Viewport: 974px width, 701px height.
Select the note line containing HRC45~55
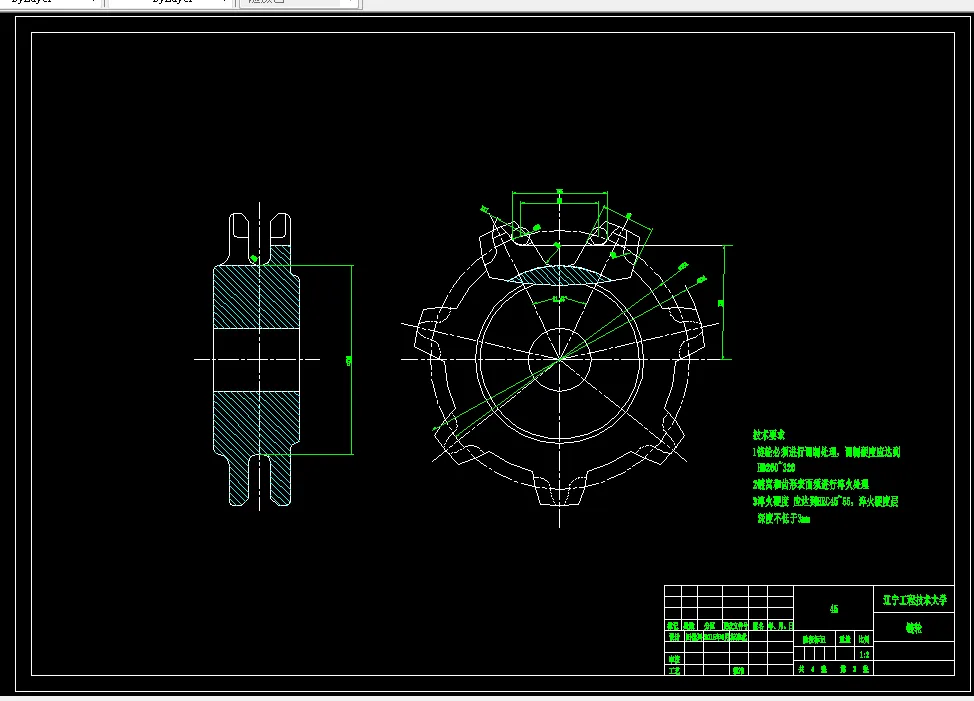(826, 501)
